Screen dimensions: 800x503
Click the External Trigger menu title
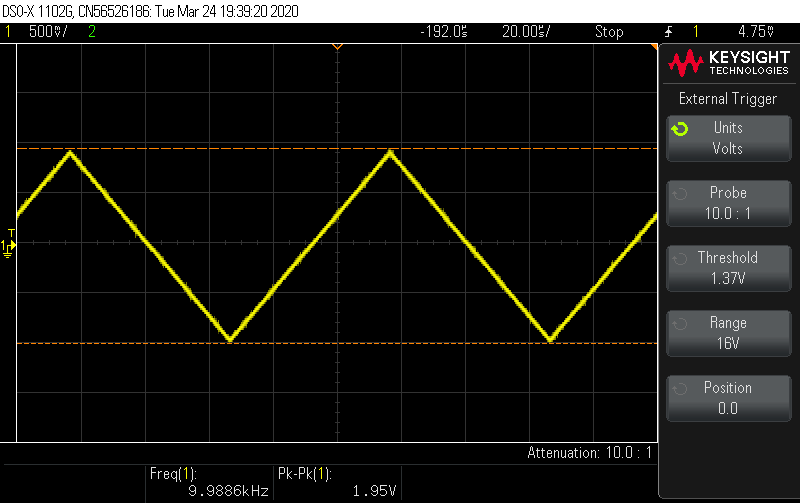point(728,98)
